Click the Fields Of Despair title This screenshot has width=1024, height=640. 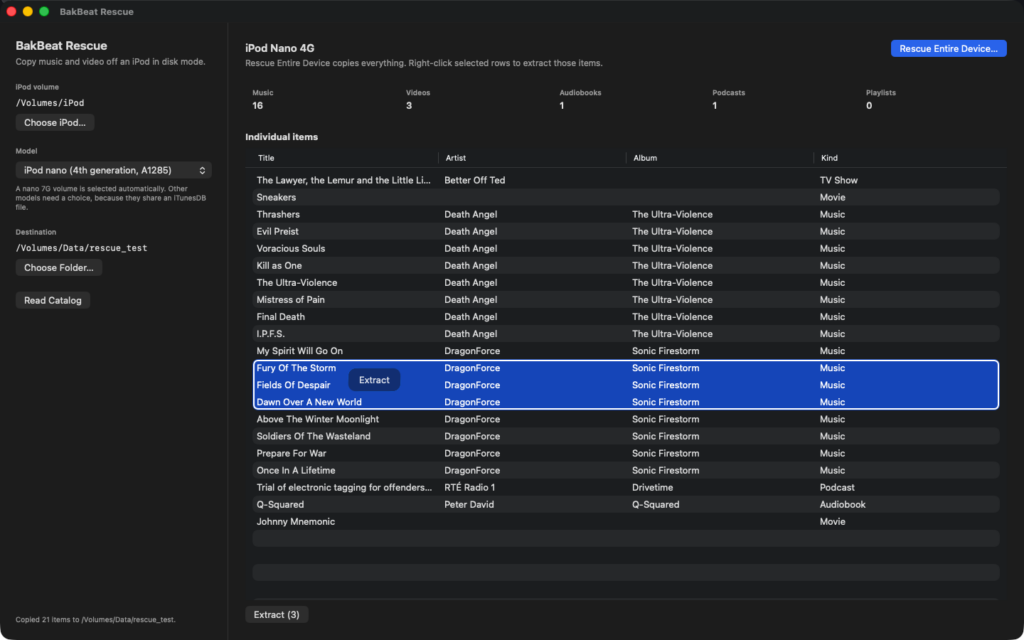[293, 385]
